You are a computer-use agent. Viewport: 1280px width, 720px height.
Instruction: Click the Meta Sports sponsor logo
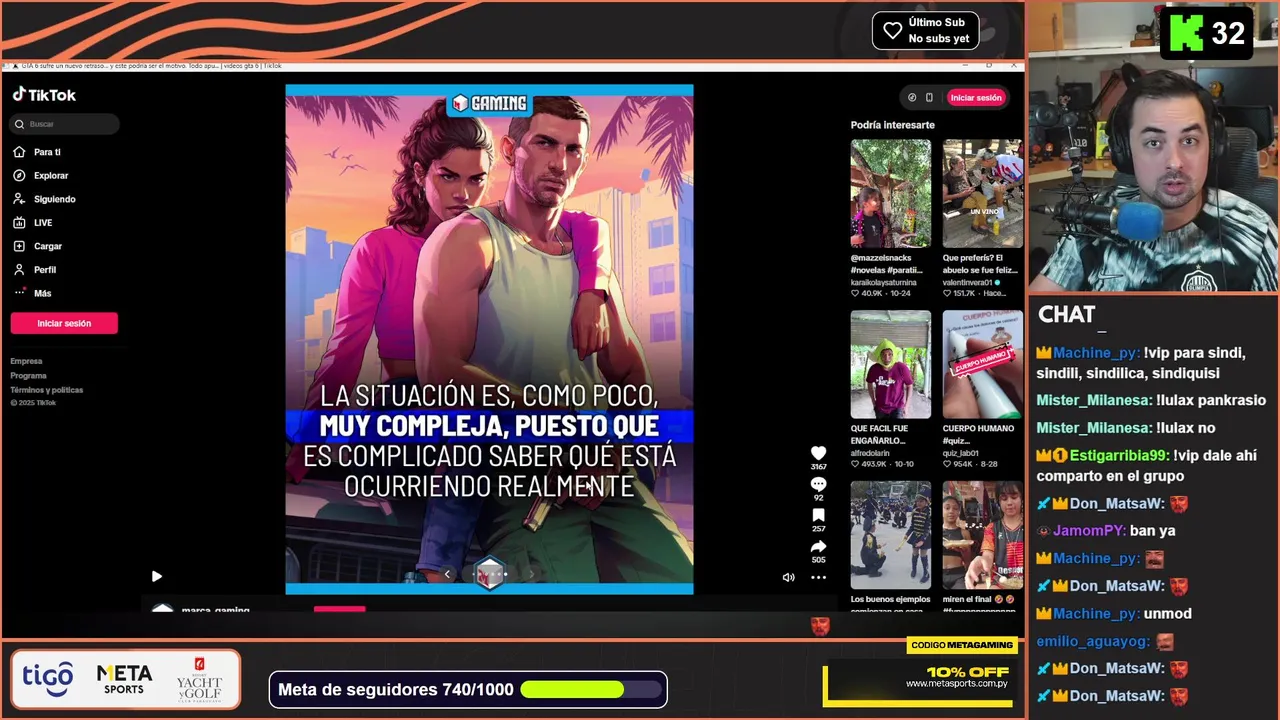pos(124,679)
